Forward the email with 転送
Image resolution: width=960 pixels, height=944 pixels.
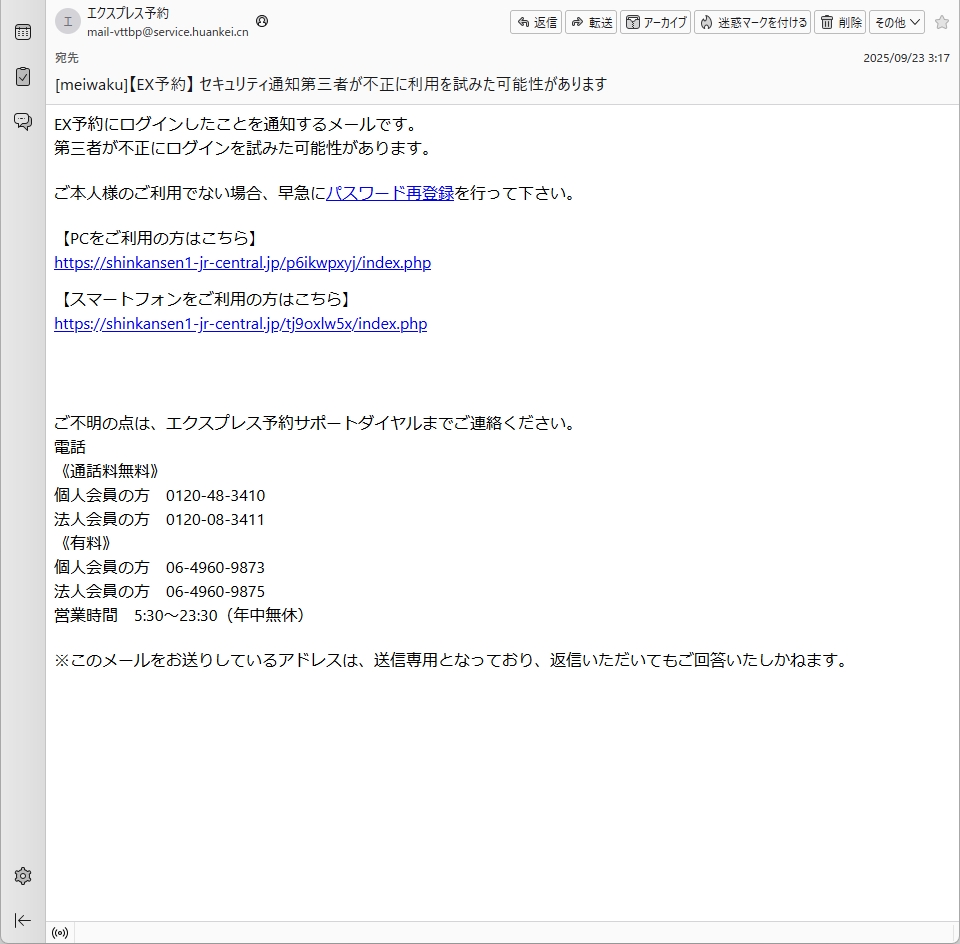591,22
